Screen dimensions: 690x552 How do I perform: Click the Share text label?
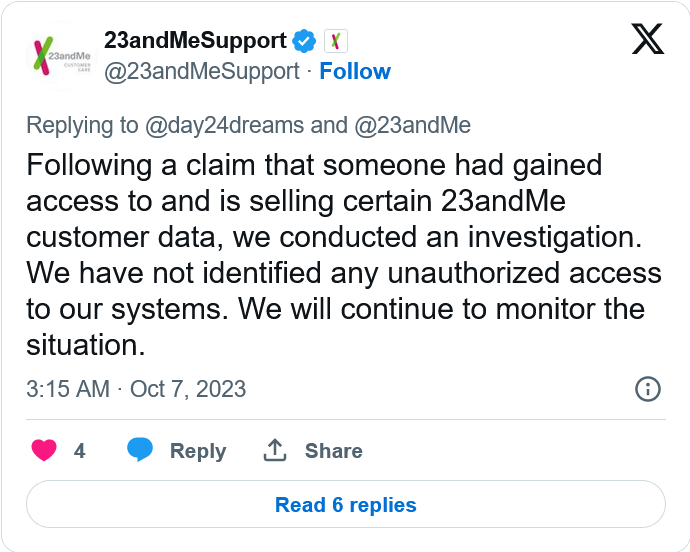[333, 451]
